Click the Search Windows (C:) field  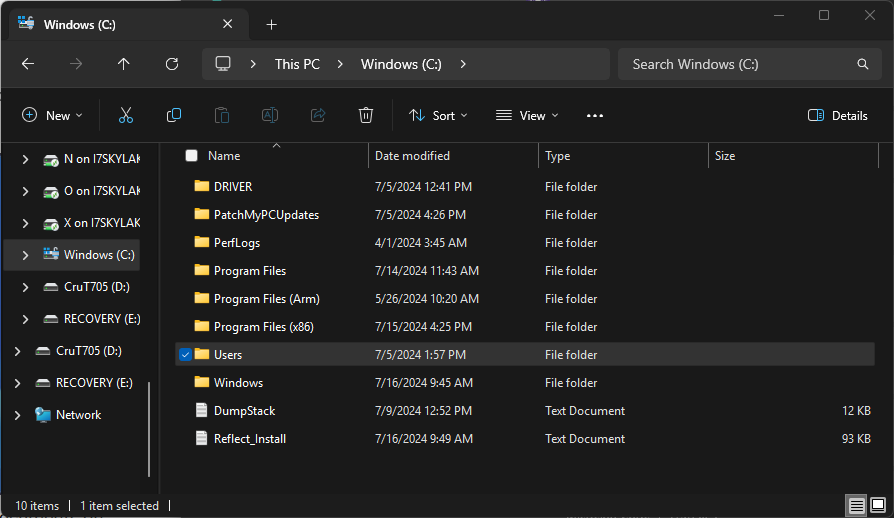(x=735, y=64)
